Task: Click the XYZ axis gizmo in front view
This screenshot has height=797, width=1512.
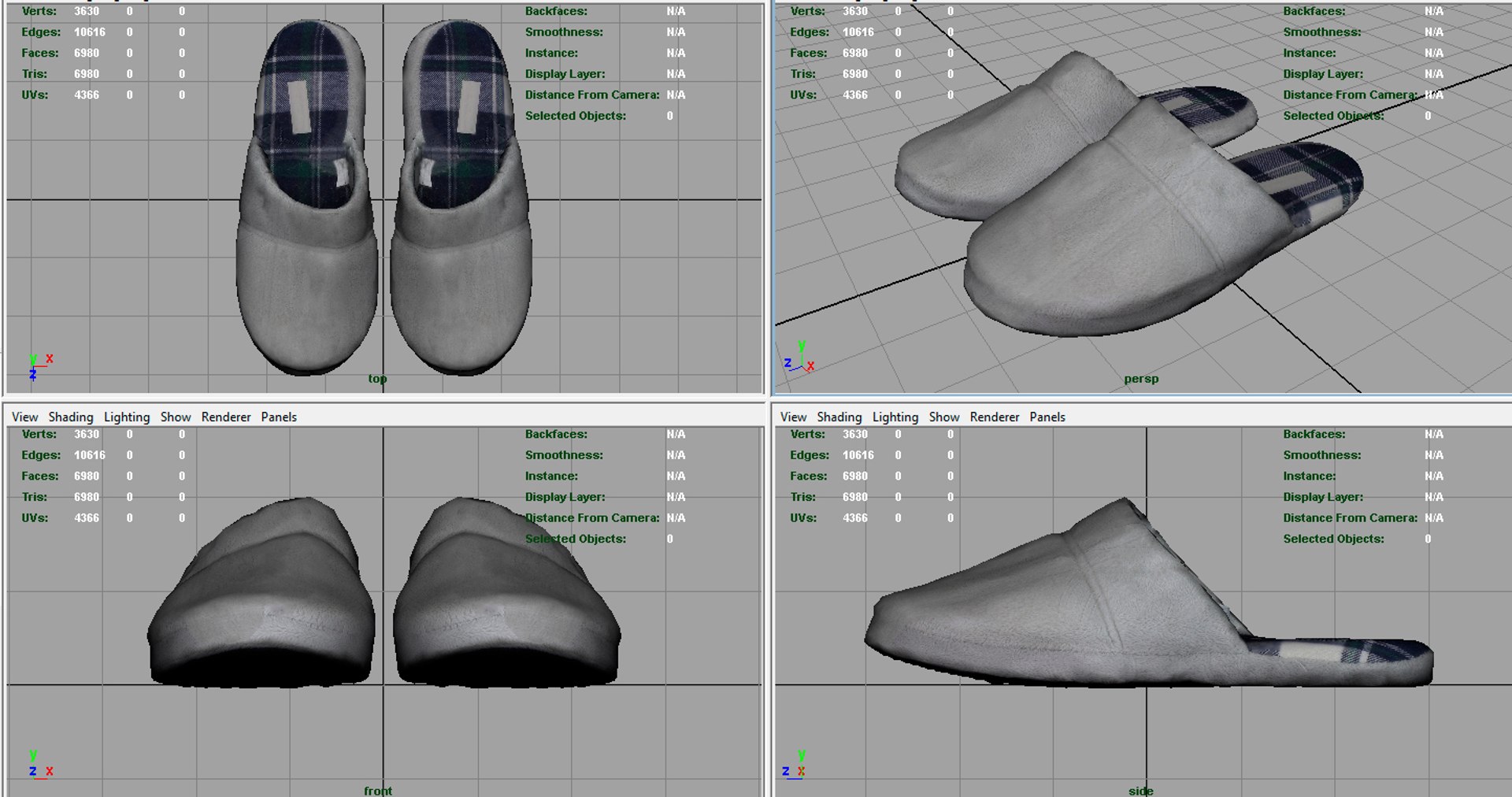Action: pos(40,764)
